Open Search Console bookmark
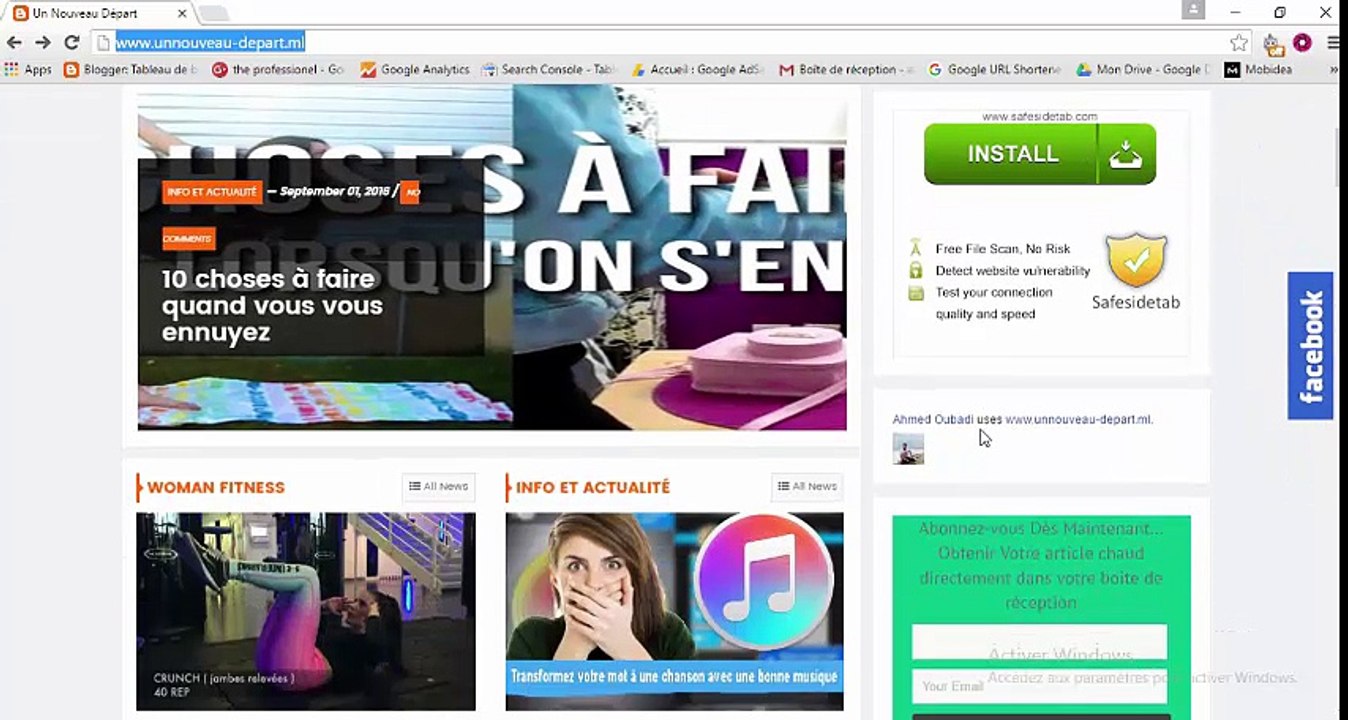1348x720 pixels. [x=550, y=70]
